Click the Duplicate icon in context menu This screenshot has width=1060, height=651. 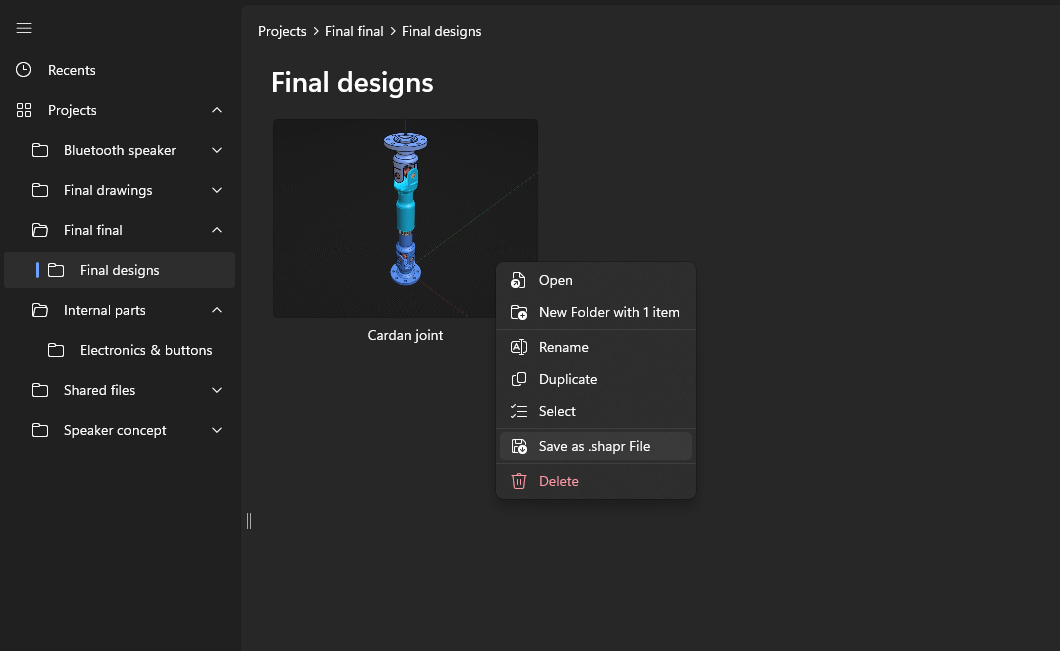(x=518, y=379)
